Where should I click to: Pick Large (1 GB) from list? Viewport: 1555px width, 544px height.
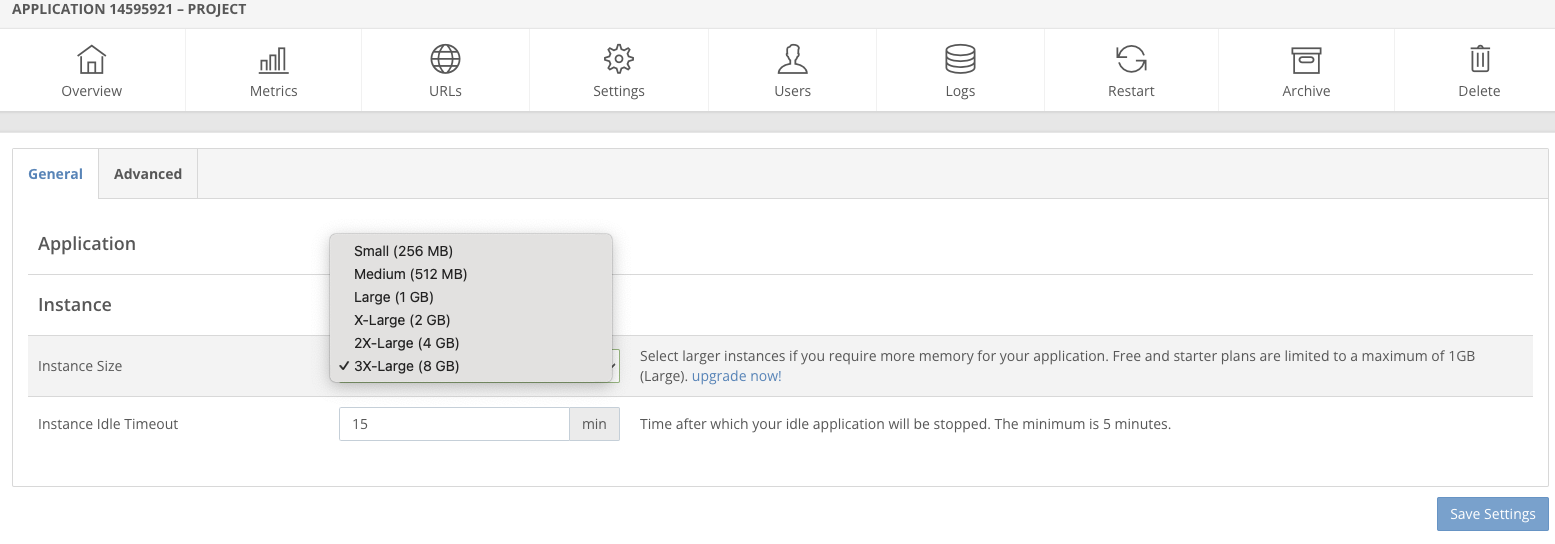393,297
